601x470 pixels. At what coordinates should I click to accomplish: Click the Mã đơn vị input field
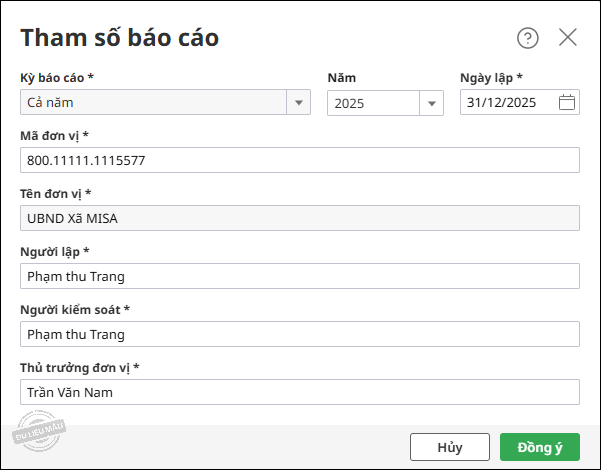pos(300,160)
